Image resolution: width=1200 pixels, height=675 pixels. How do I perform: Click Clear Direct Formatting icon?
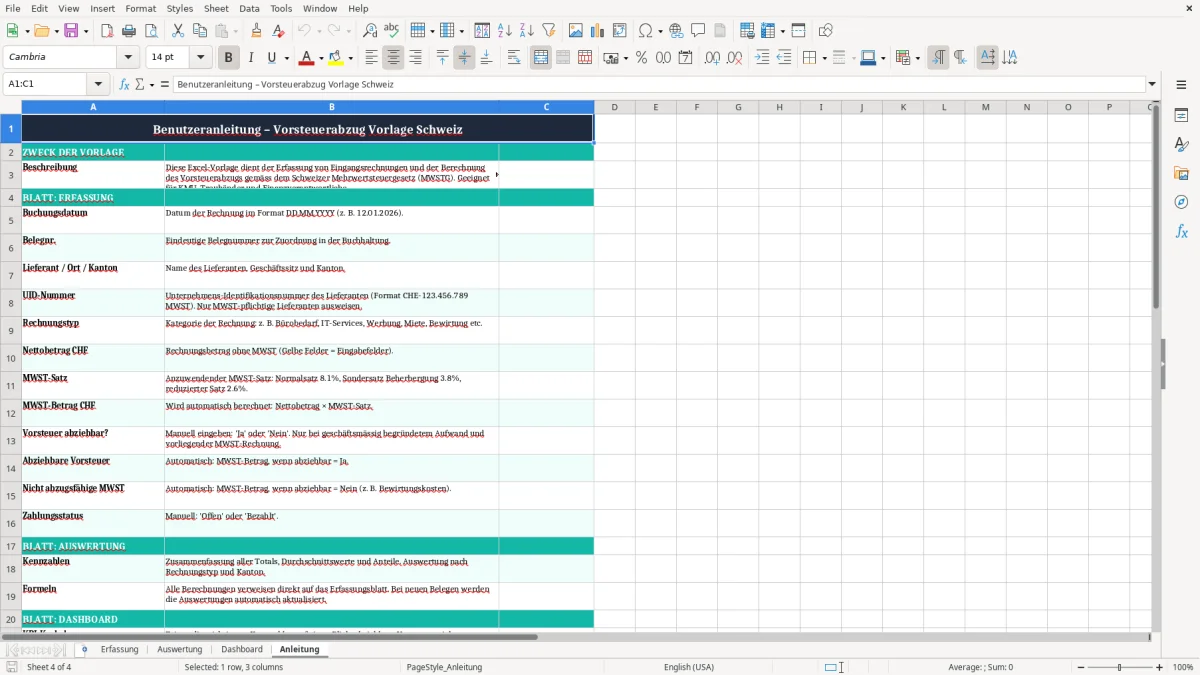pyautogui.click(x=279, y=30)
